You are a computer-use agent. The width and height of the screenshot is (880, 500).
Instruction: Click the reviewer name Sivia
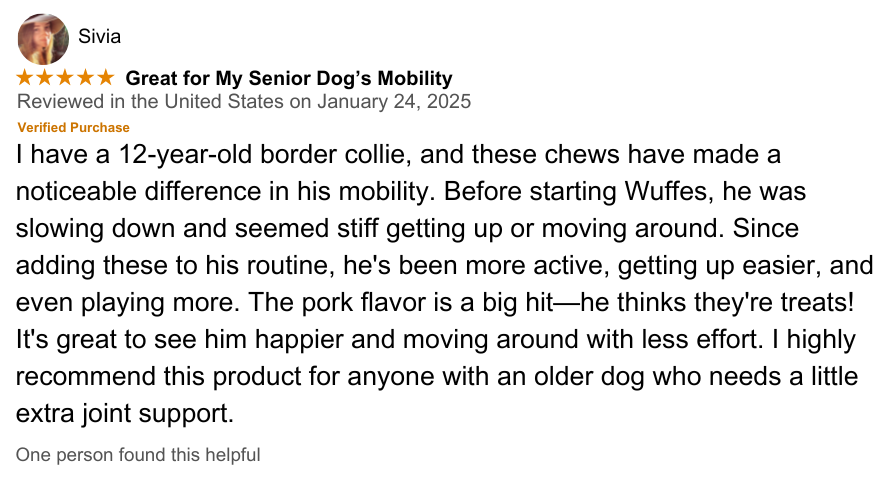click(99, 36)
